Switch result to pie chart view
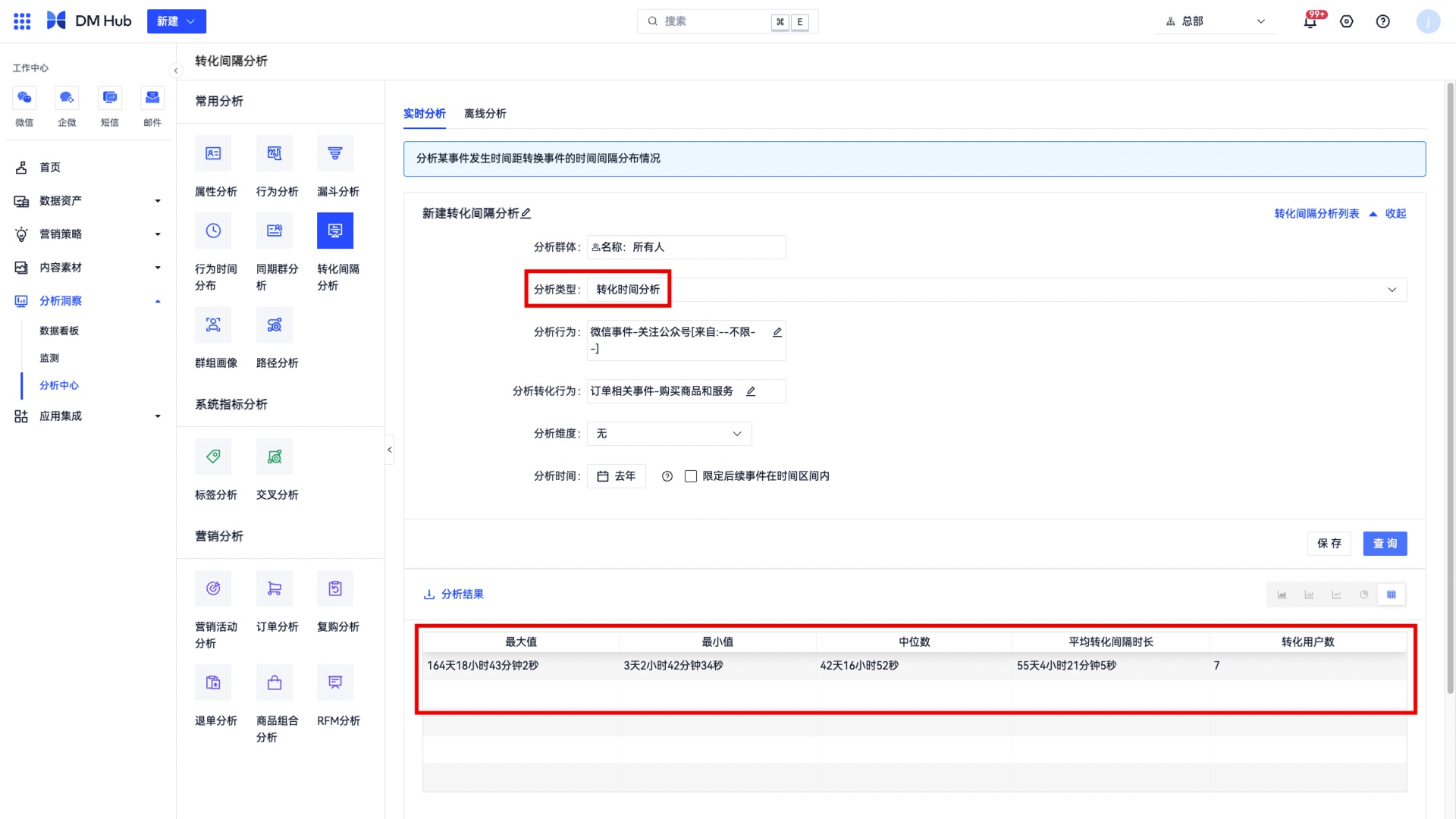 coord(1364,595)
